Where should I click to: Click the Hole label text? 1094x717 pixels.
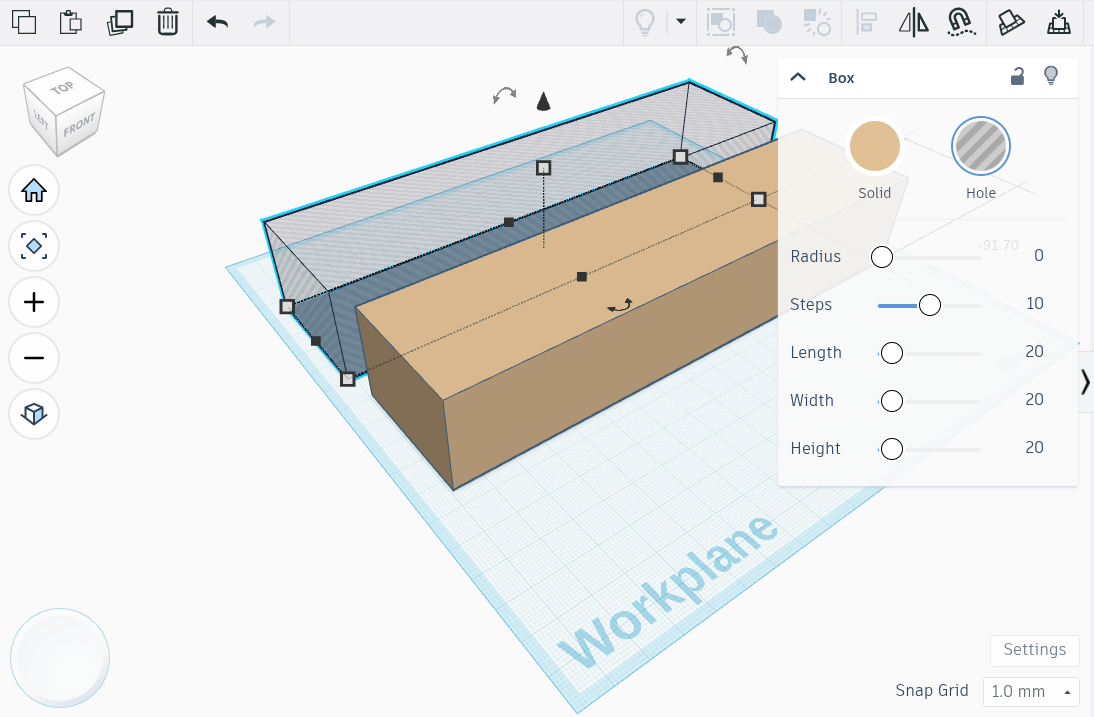pos(980,193)
